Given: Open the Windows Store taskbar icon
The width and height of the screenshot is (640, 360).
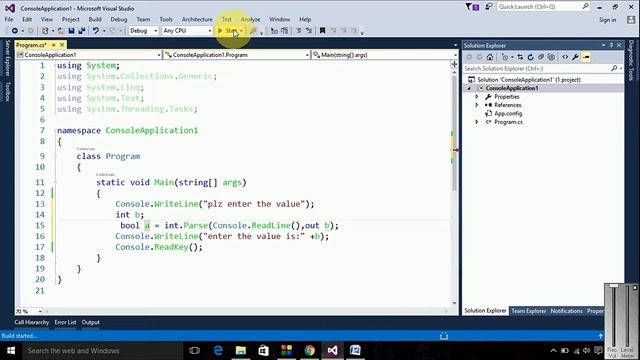Looking at the screenshot, I should click(x=264, y=350).
